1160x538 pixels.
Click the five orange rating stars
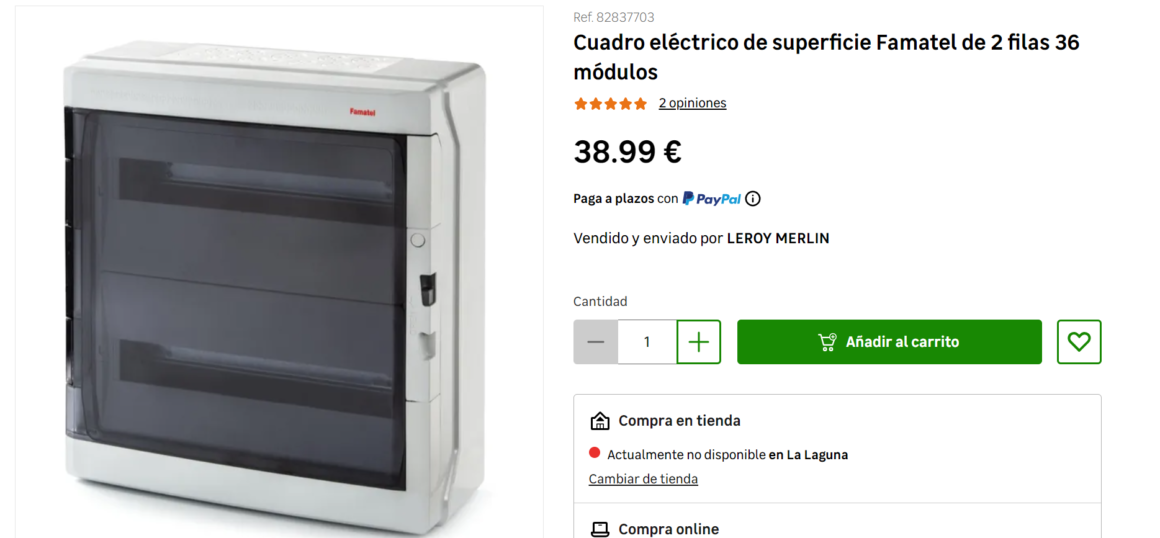click(x=610, y=104)
